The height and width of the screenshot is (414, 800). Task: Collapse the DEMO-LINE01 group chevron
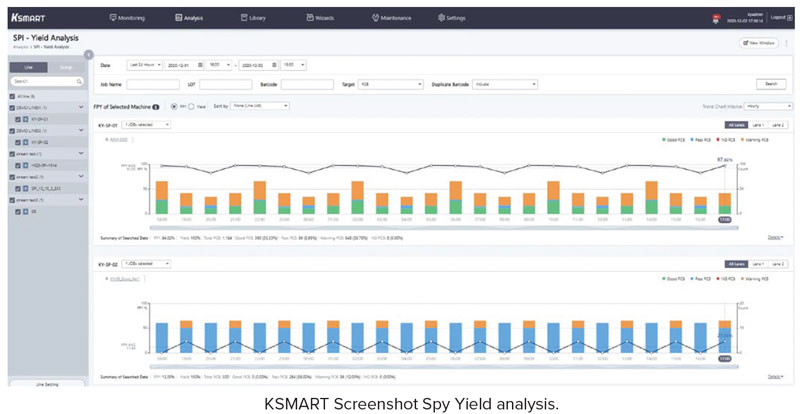pyautogui.click(x=81, y=108)
